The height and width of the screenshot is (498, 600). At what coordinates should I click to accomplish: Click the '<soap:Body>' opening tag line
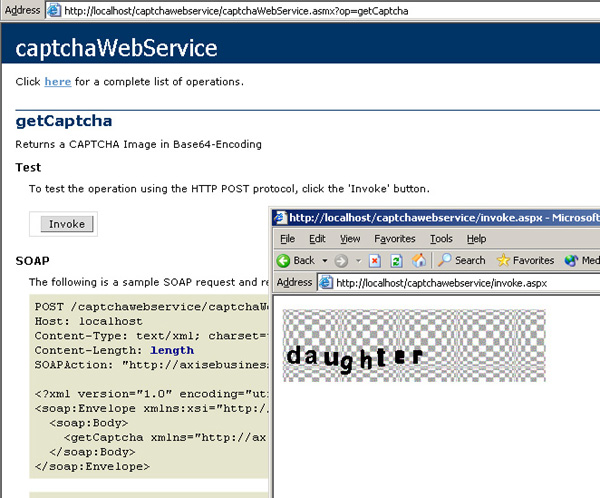(89, 423)
